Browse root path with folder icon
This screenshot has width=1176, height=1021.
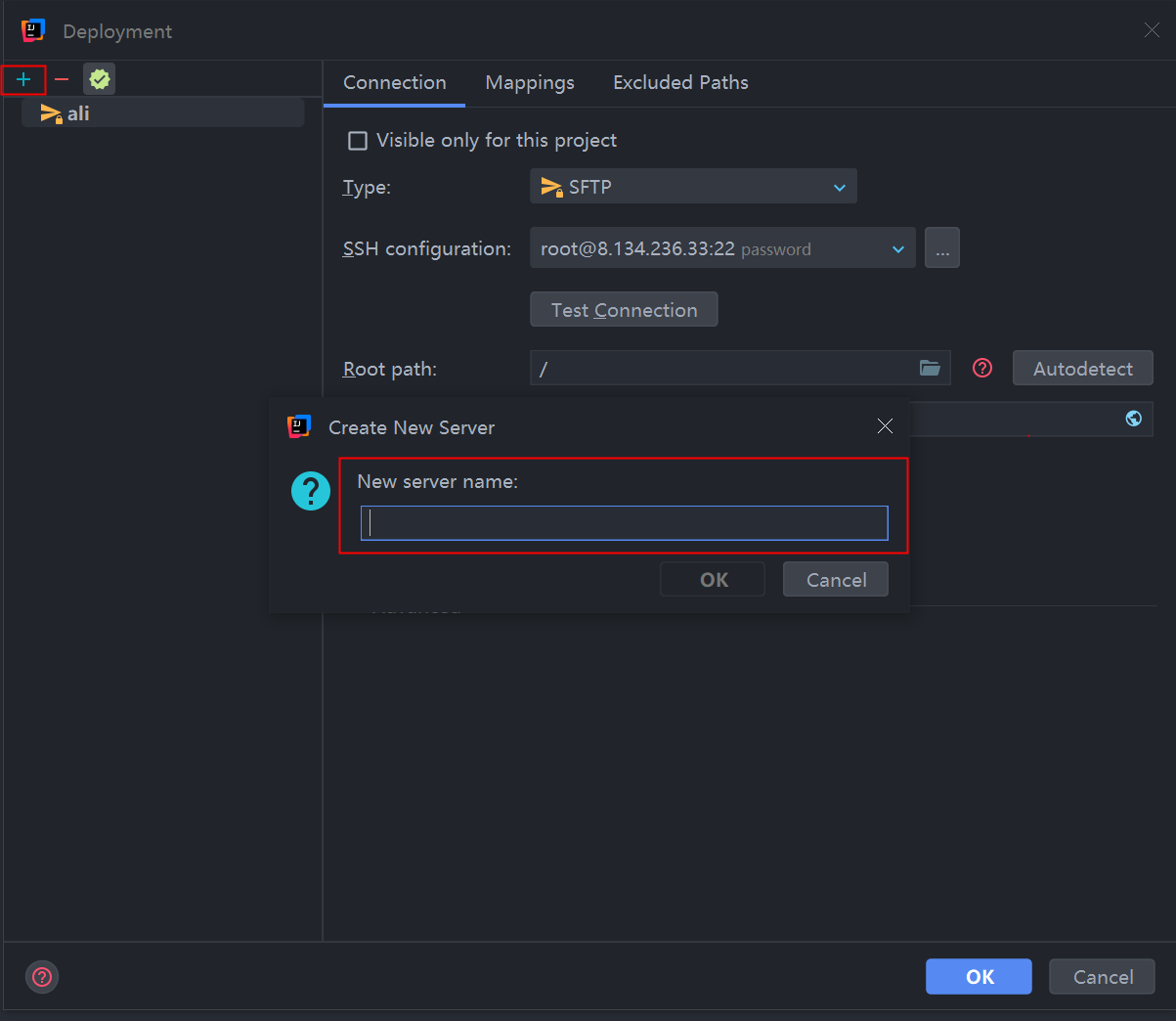click(x=930, y=368)
